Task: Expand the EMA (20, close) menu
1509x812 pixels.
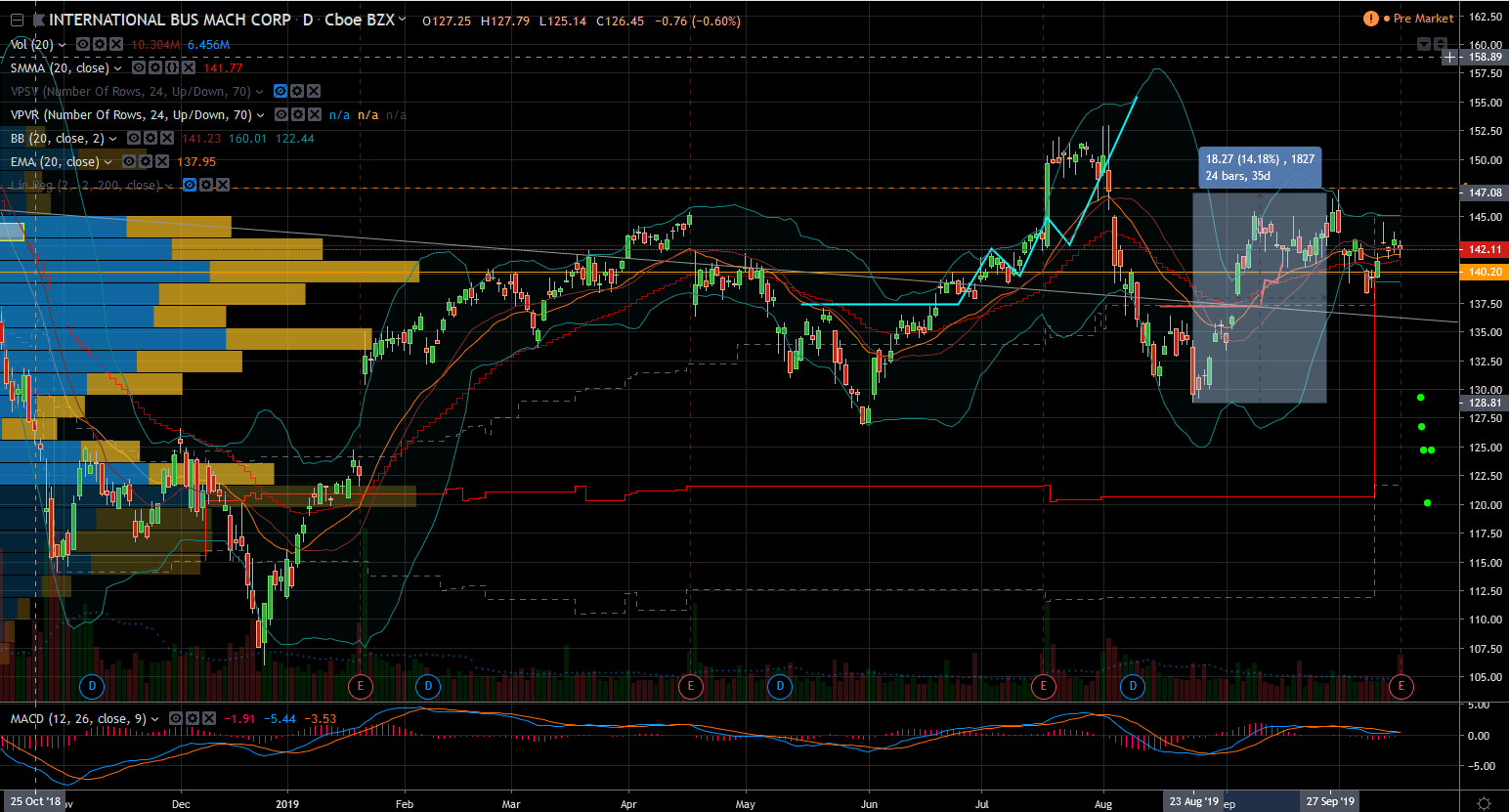Action: pyautogui.click(x=108, y=162)
